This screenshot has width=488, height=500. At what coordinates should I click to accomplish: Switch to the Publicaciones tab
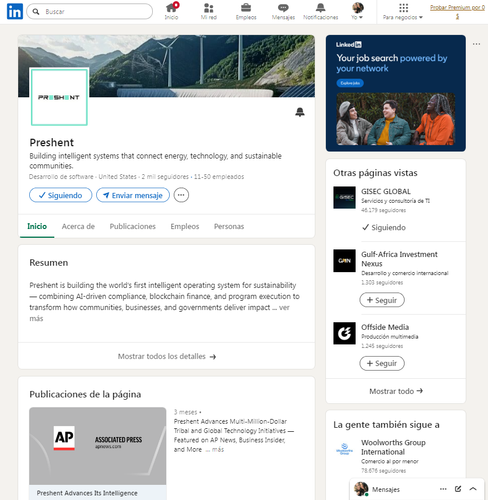133,226
